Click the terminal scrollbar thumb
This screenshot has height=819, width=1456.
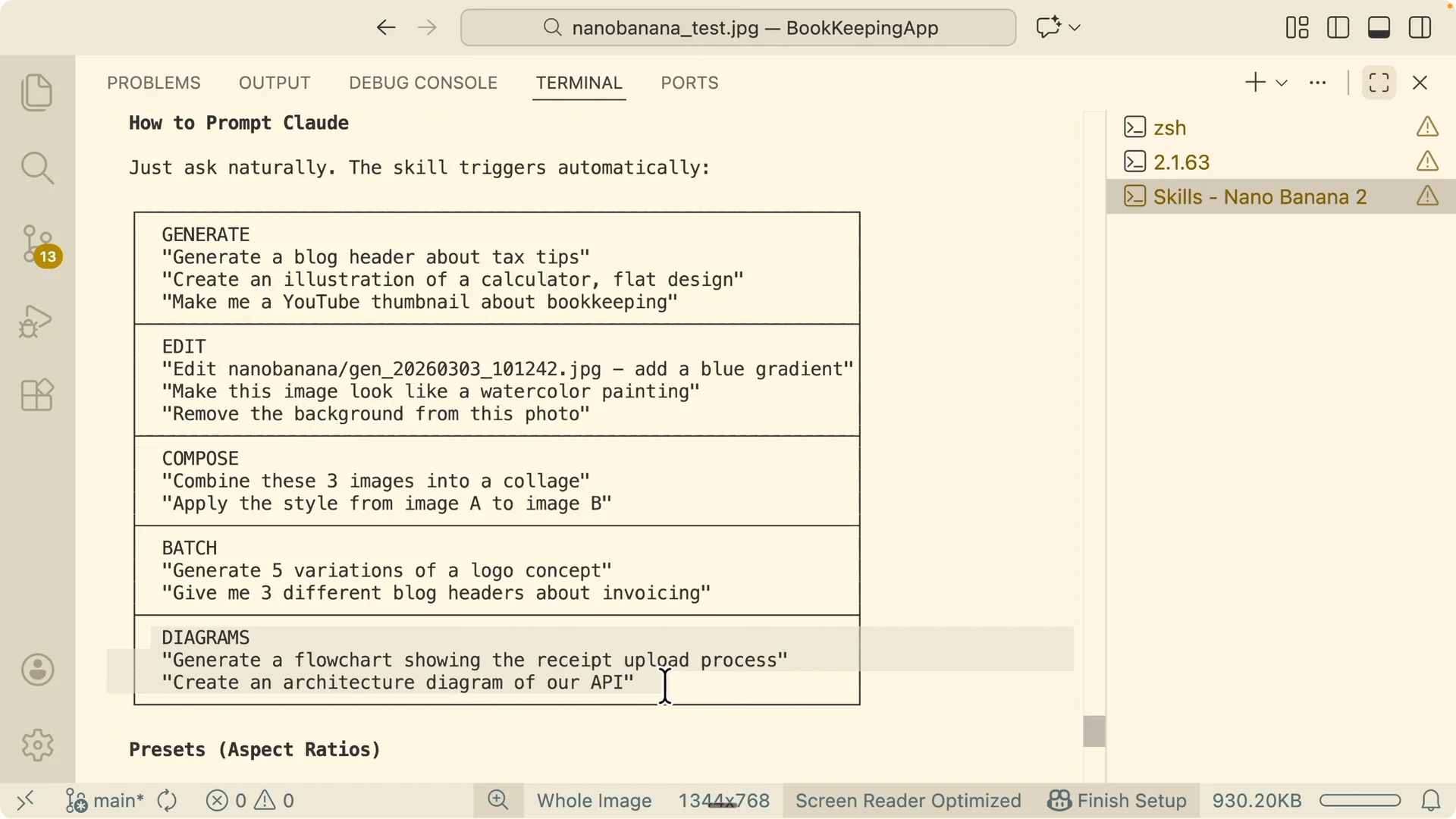[x=1094, y=732]
